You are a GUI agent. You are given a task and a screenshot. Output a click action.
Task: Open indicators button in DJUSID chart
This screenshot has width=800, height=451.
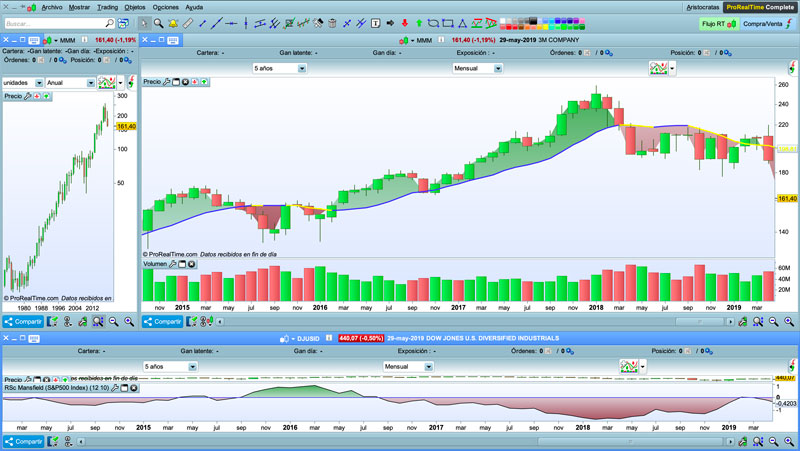(629, 366)
